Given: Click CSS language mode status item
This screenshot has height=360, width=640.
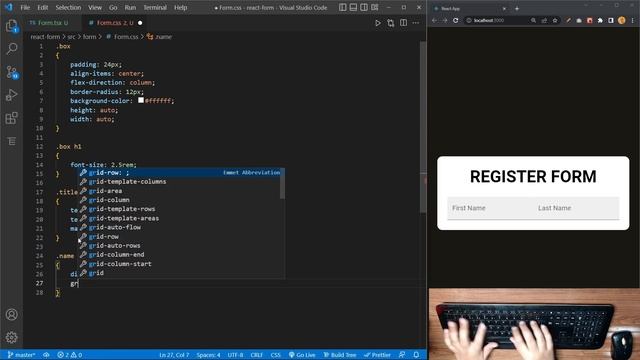Looking at the screenshot, I should coord(276,355).
